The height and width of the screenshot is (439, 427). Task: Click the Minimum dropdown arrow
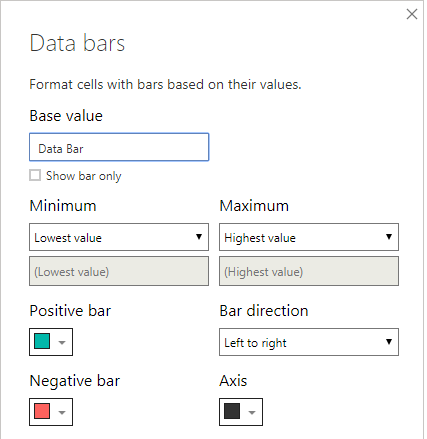coord(199,237)
